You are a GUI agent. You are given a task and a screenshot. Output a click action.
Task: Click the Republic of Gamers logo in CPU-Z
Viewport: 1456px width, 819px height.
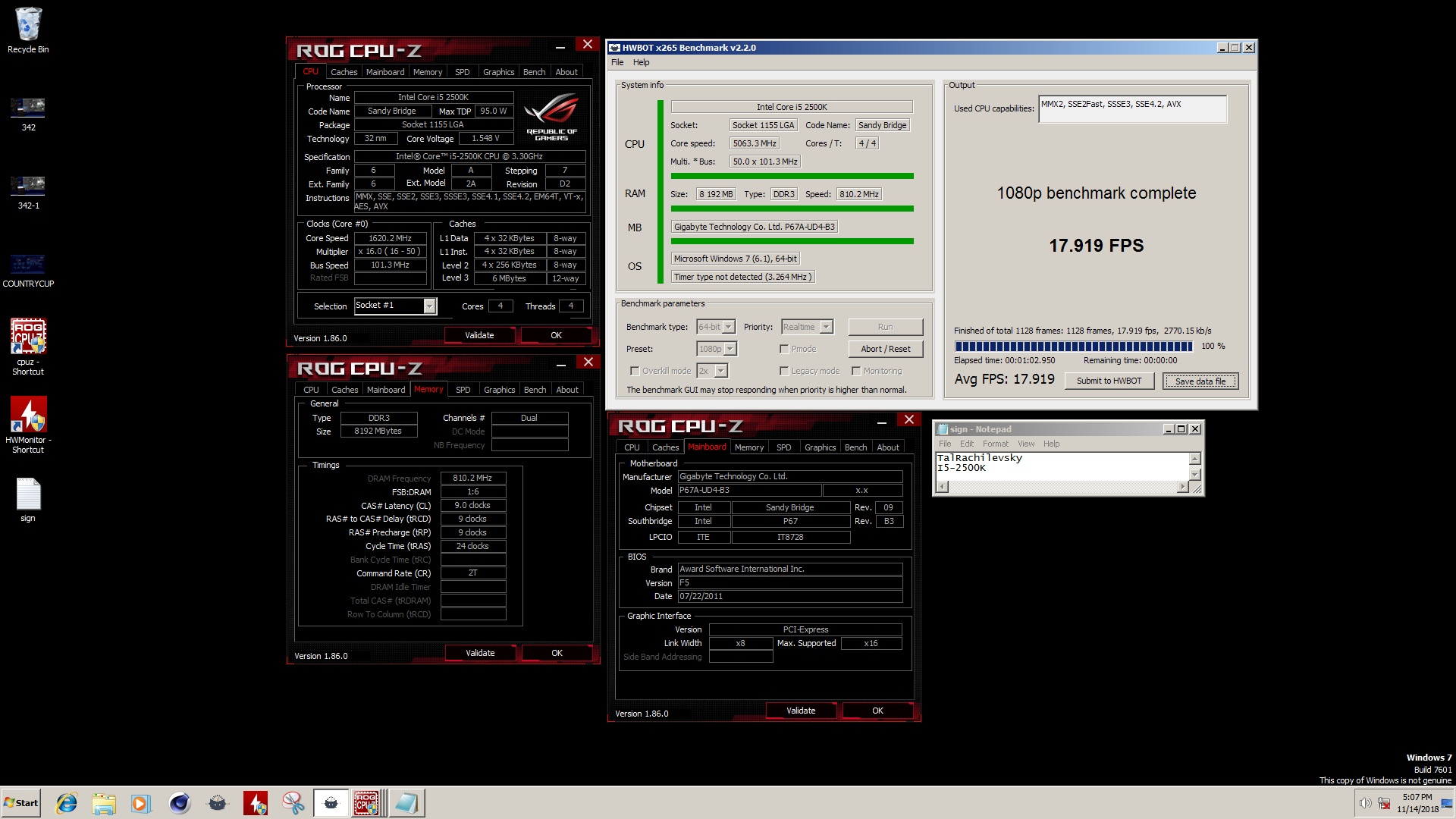tap(551, 117)
